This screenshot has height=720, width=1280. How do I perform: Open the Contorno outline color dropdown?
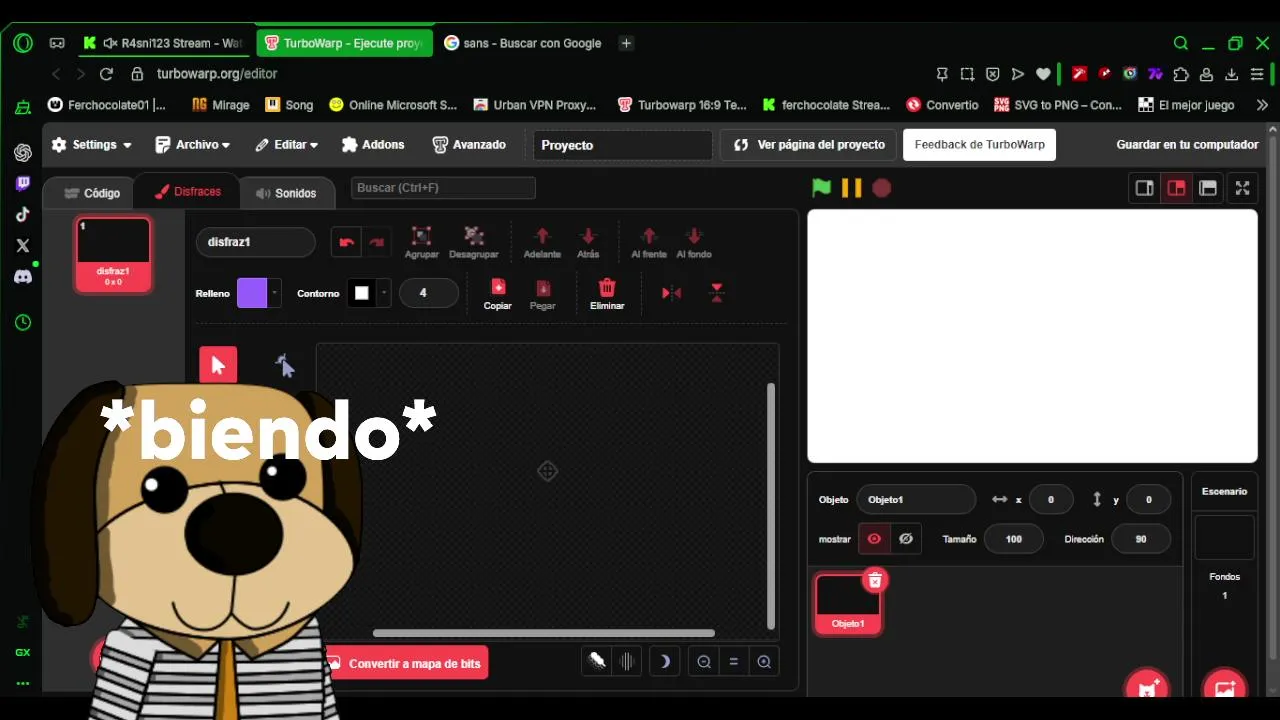(x=385, y=293)
